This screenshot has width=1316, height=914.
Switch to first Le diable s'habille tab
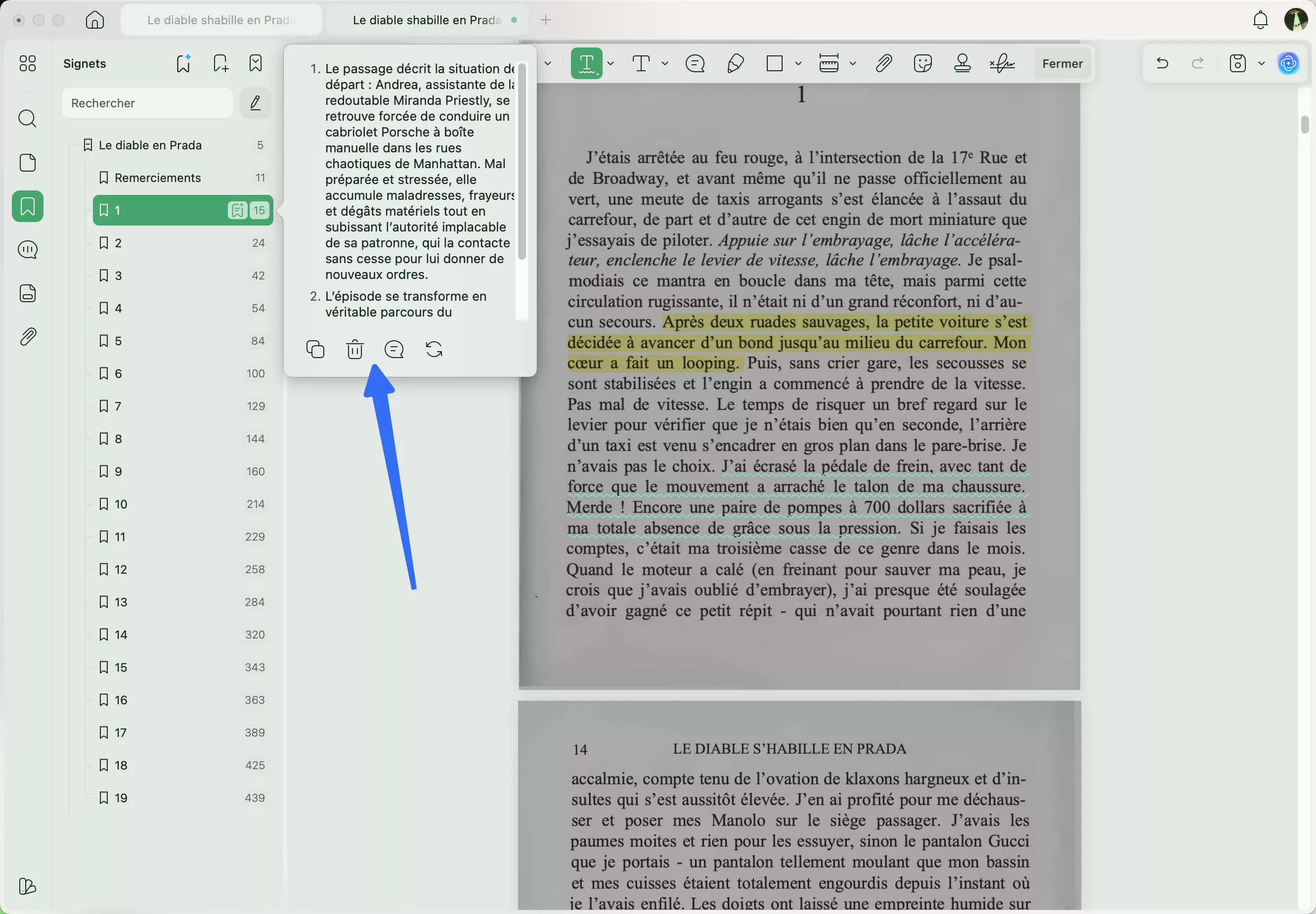tap(221, 20)
